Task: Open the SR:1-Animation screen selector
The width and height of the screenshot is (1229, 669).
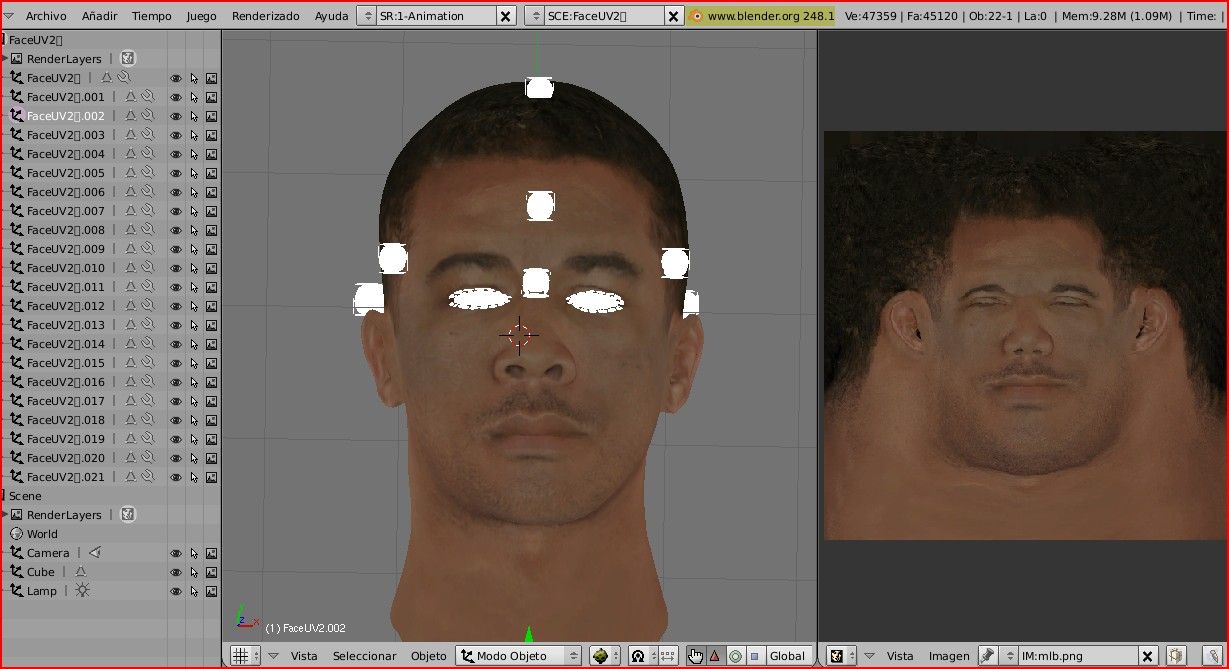Action: click(x=428, y=16)
